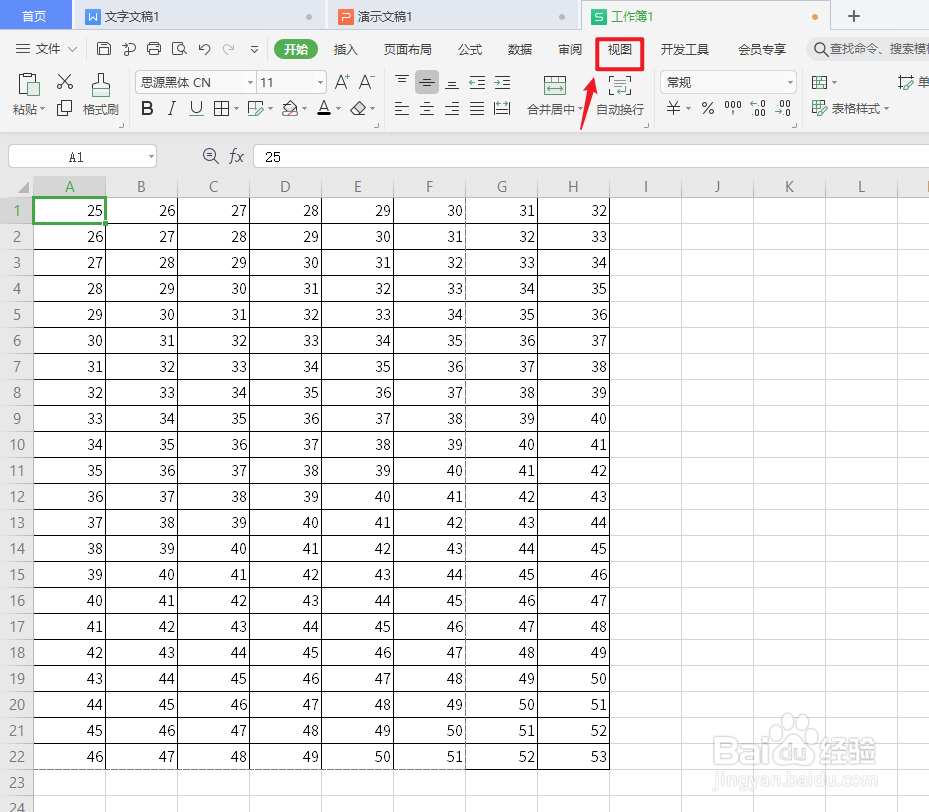Decrease font size with A- icon
This screenshot has height=812, width=929.
coord(367,82)
